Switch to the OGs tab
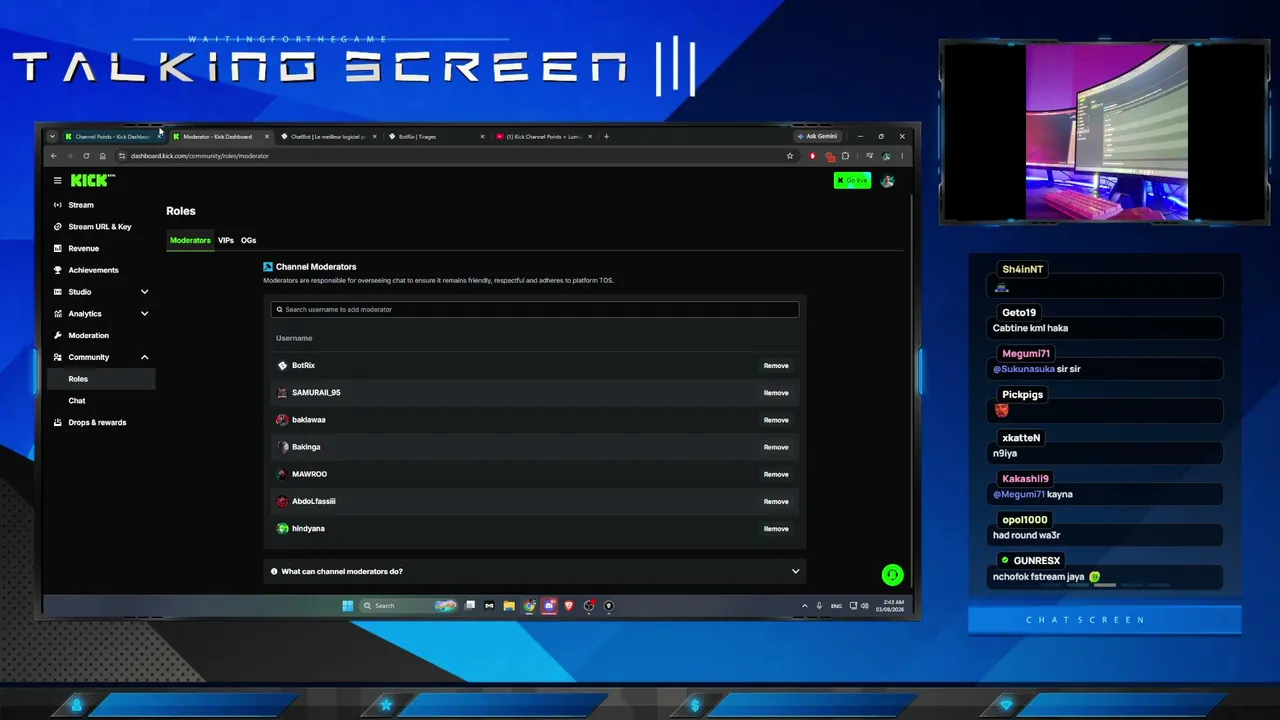The width and height of the screenshot is (1280, 720). click(x=248, y=240)
